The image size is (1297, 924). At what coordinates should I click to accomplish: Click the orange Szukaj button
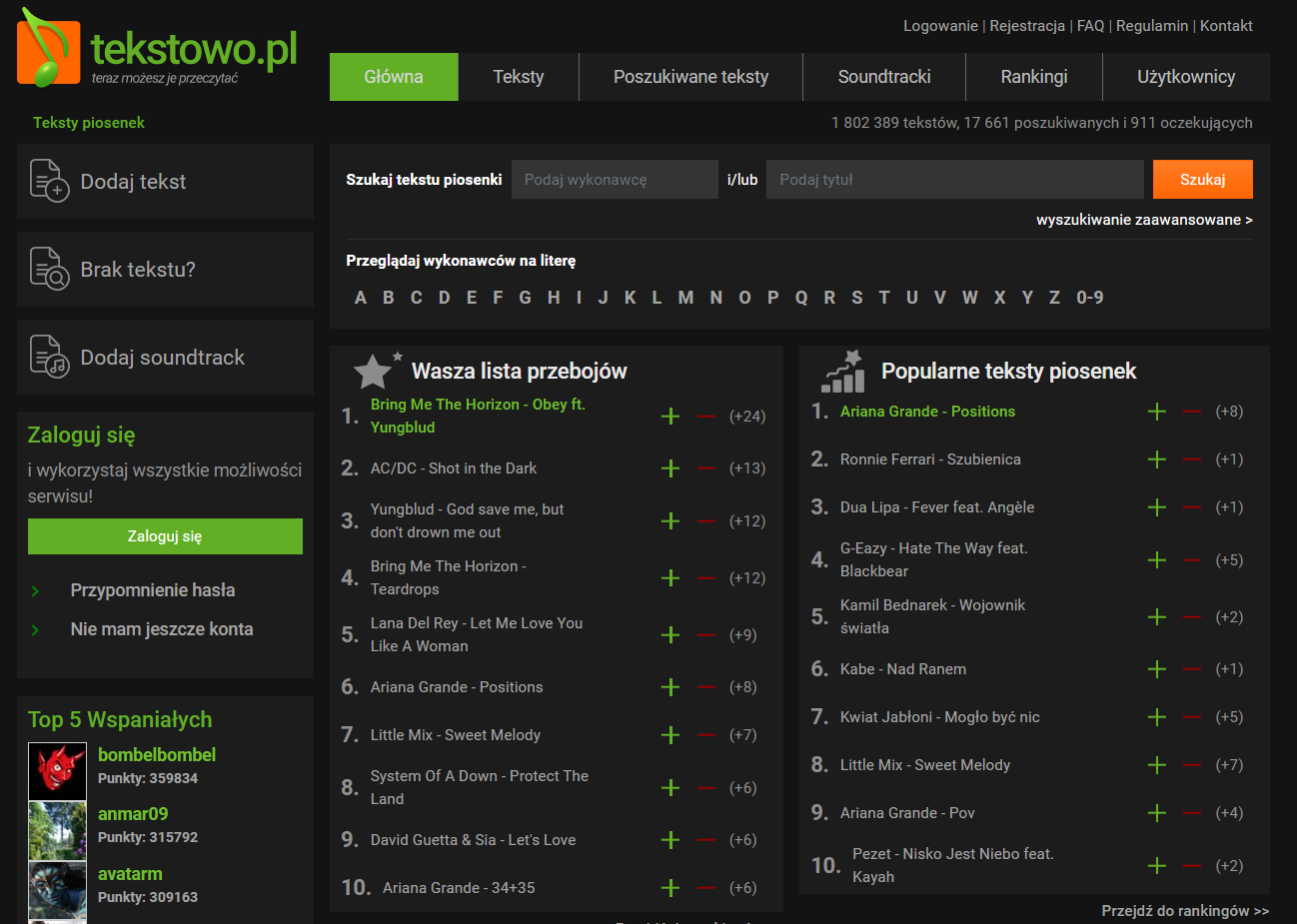click(1203, 179)
